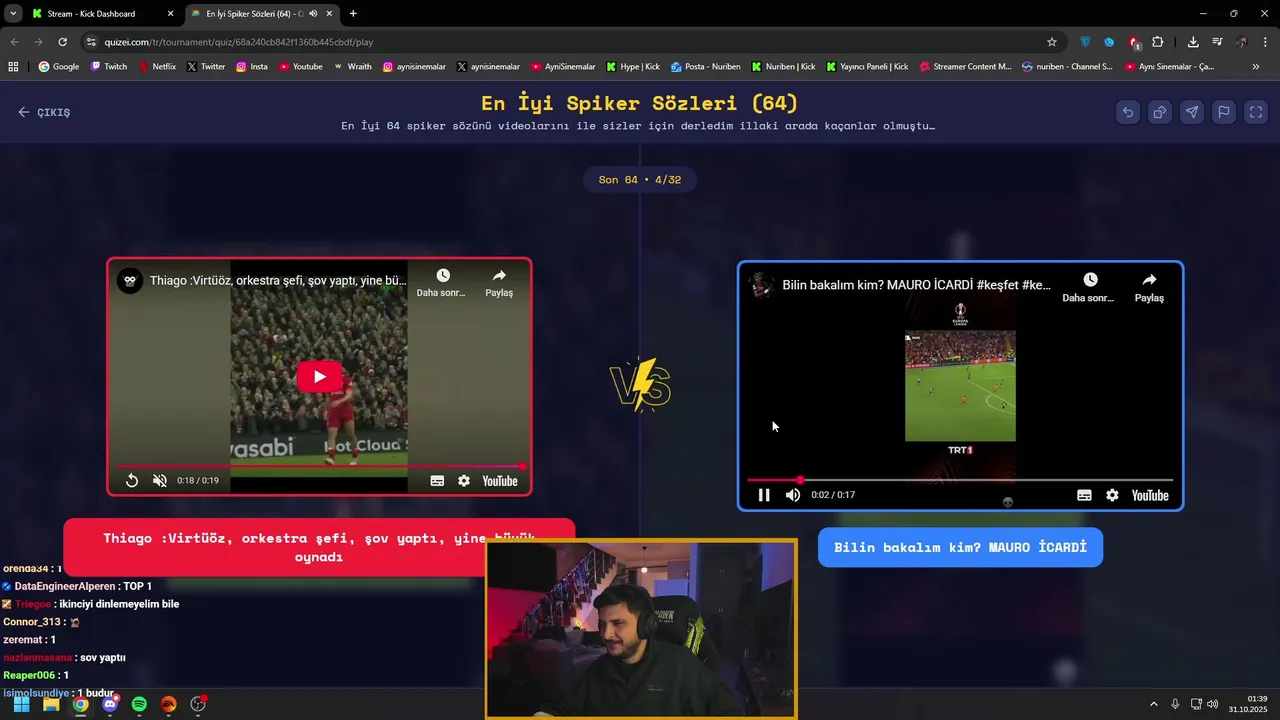
Task: Toggle fullscreen mode icon in quiz header
Action: (1256, 112)
